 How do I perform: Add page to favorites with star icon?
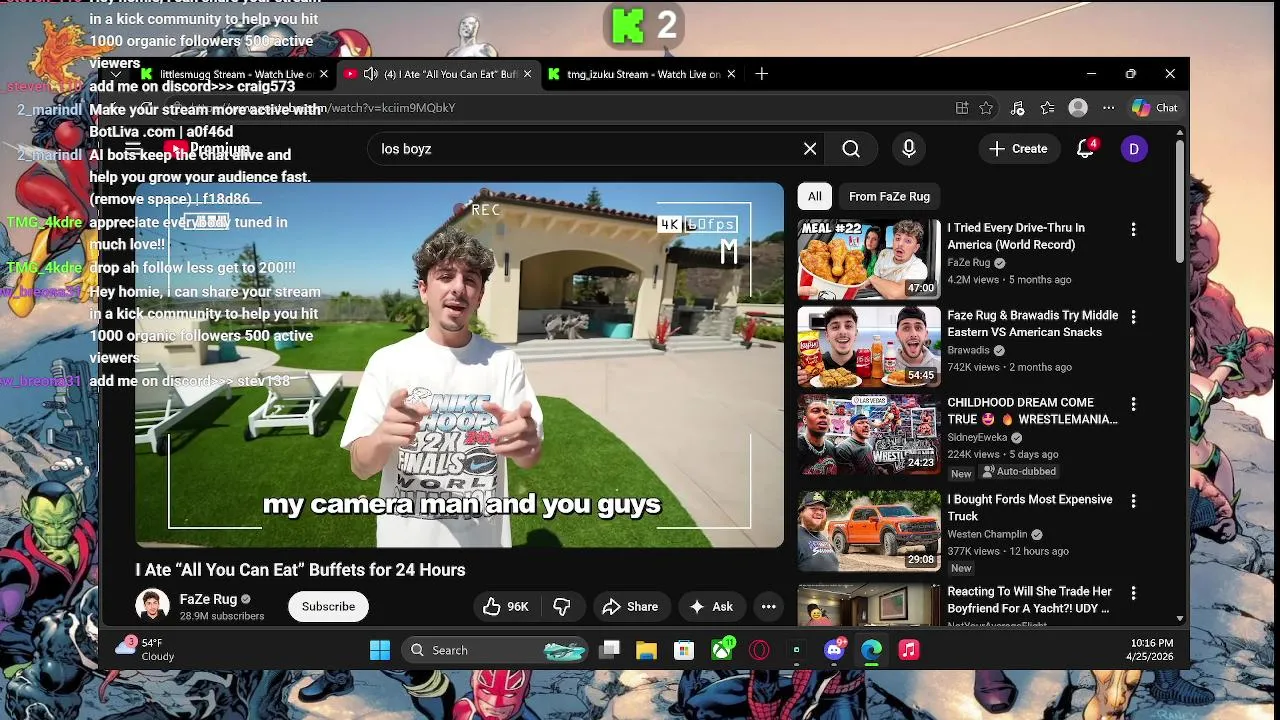point(987,108)
